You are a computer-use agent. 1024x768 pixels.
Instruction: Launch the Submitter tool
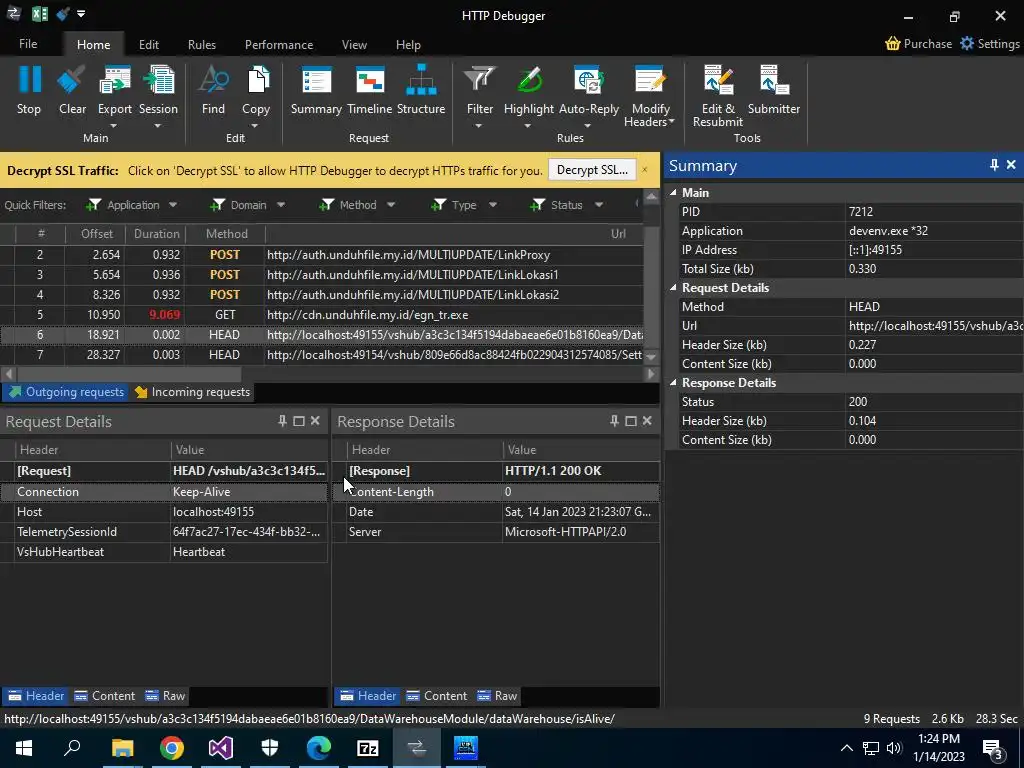pos(774,80)
